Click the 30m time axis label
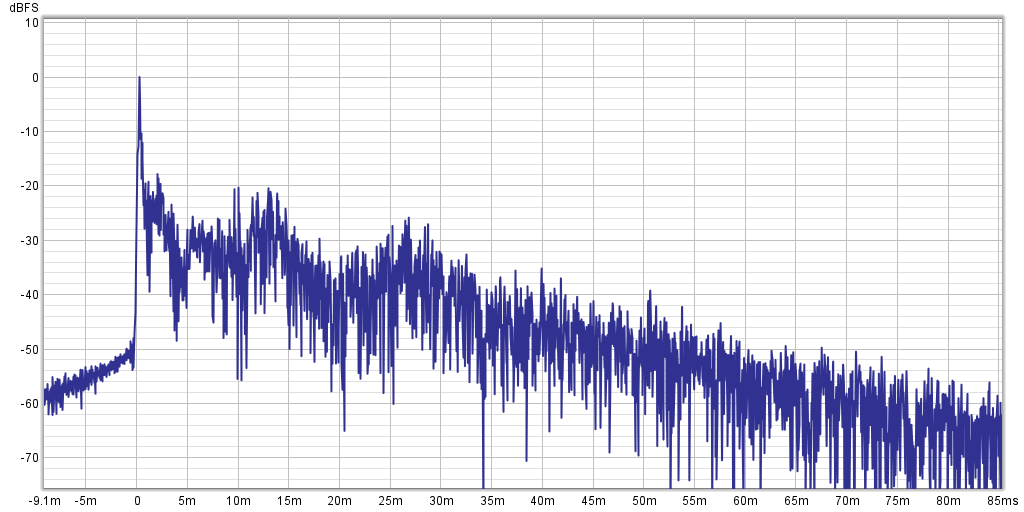This screenshot has width=1024, height=512. click(x=441, y=502)
